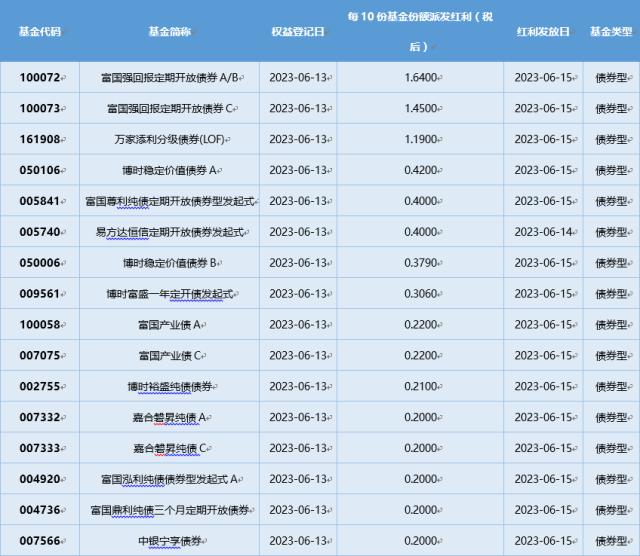
Task: Select fund code 100072 cell
Action: (x=40, y=77)
